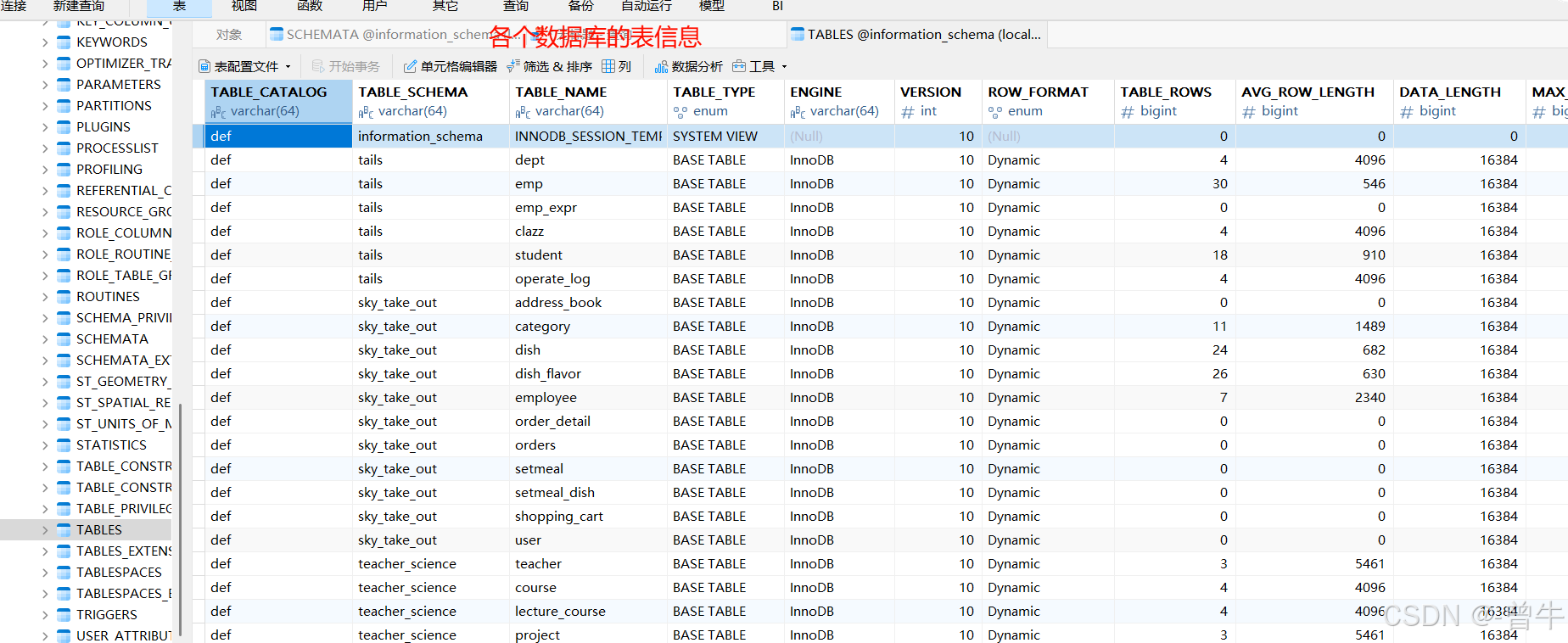Viewport: 1568px width, 643px height.
Task: Open the 表配置文件 profile dropdown
Action: coord(244,66)
